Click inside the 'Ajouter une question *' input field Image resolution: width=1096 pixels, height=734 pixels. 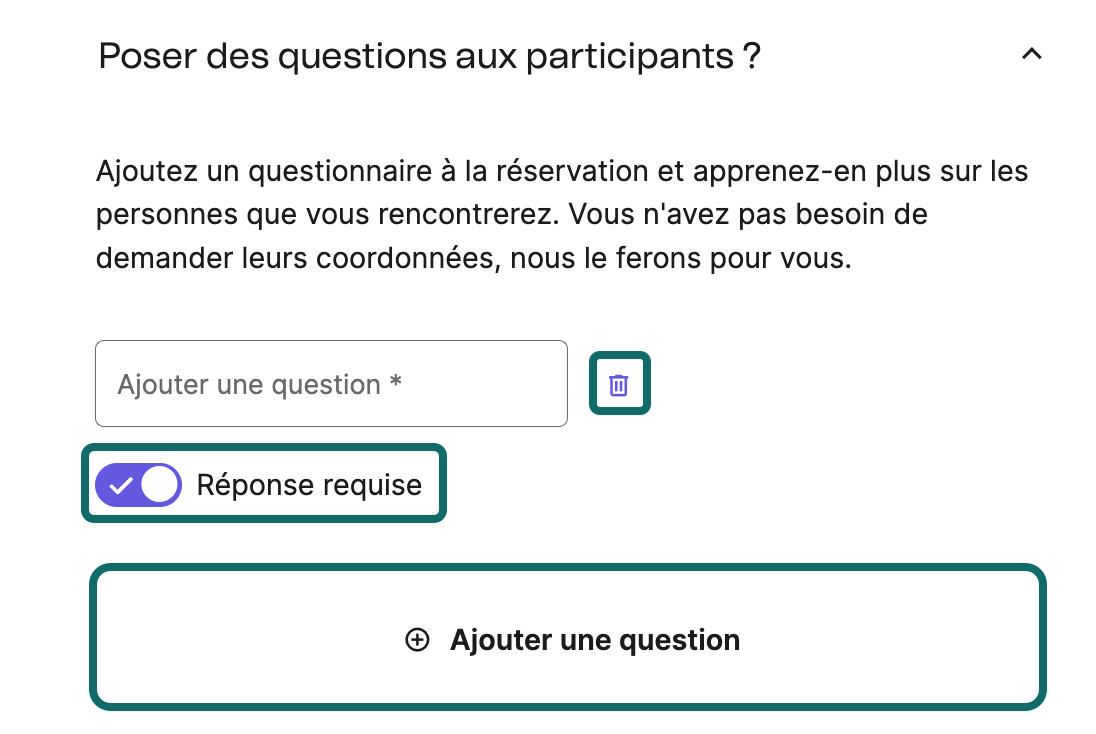point(330,383)
